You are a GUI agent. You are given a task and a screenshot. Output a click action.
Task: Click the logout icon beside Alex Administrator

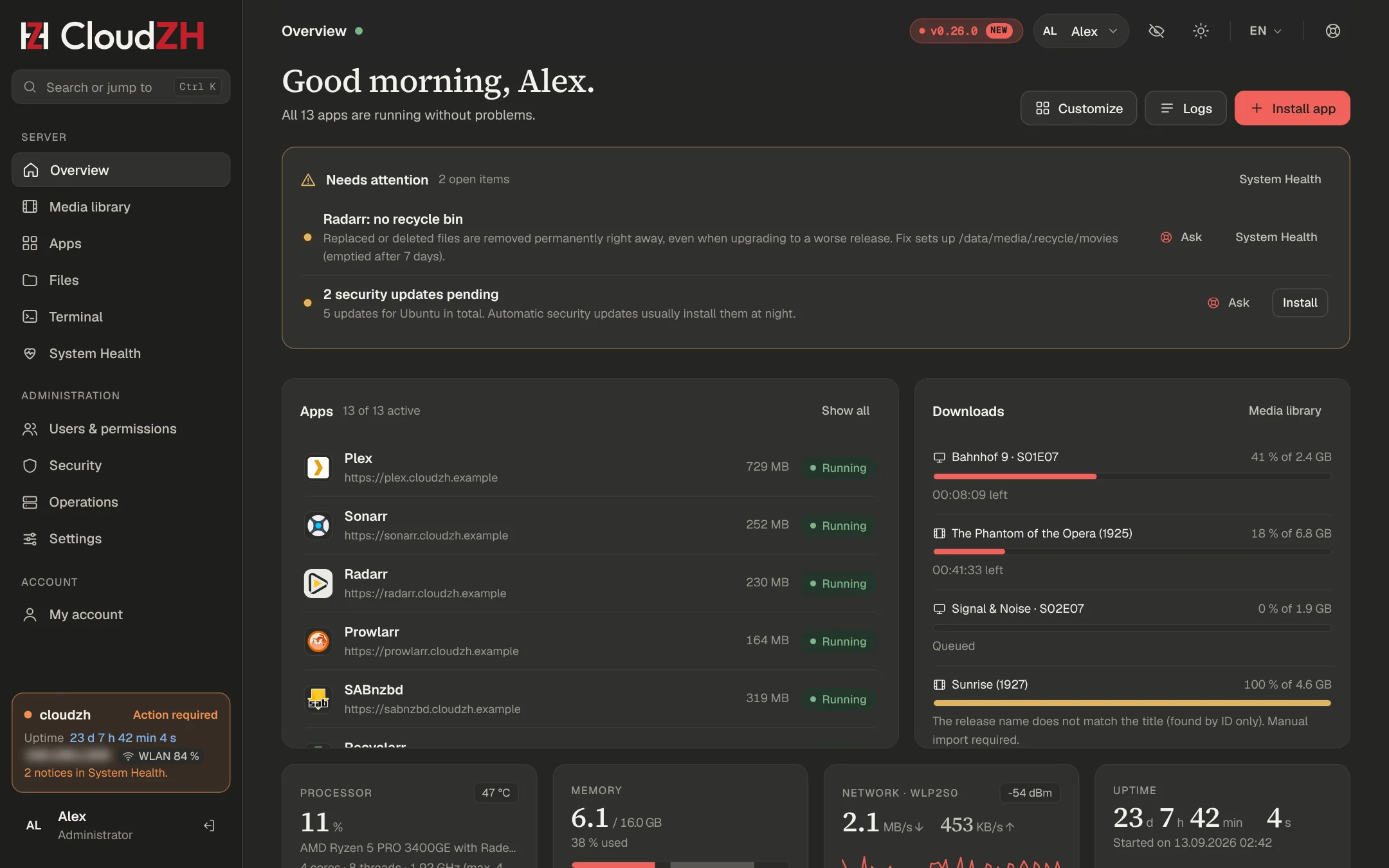[209, 826]
